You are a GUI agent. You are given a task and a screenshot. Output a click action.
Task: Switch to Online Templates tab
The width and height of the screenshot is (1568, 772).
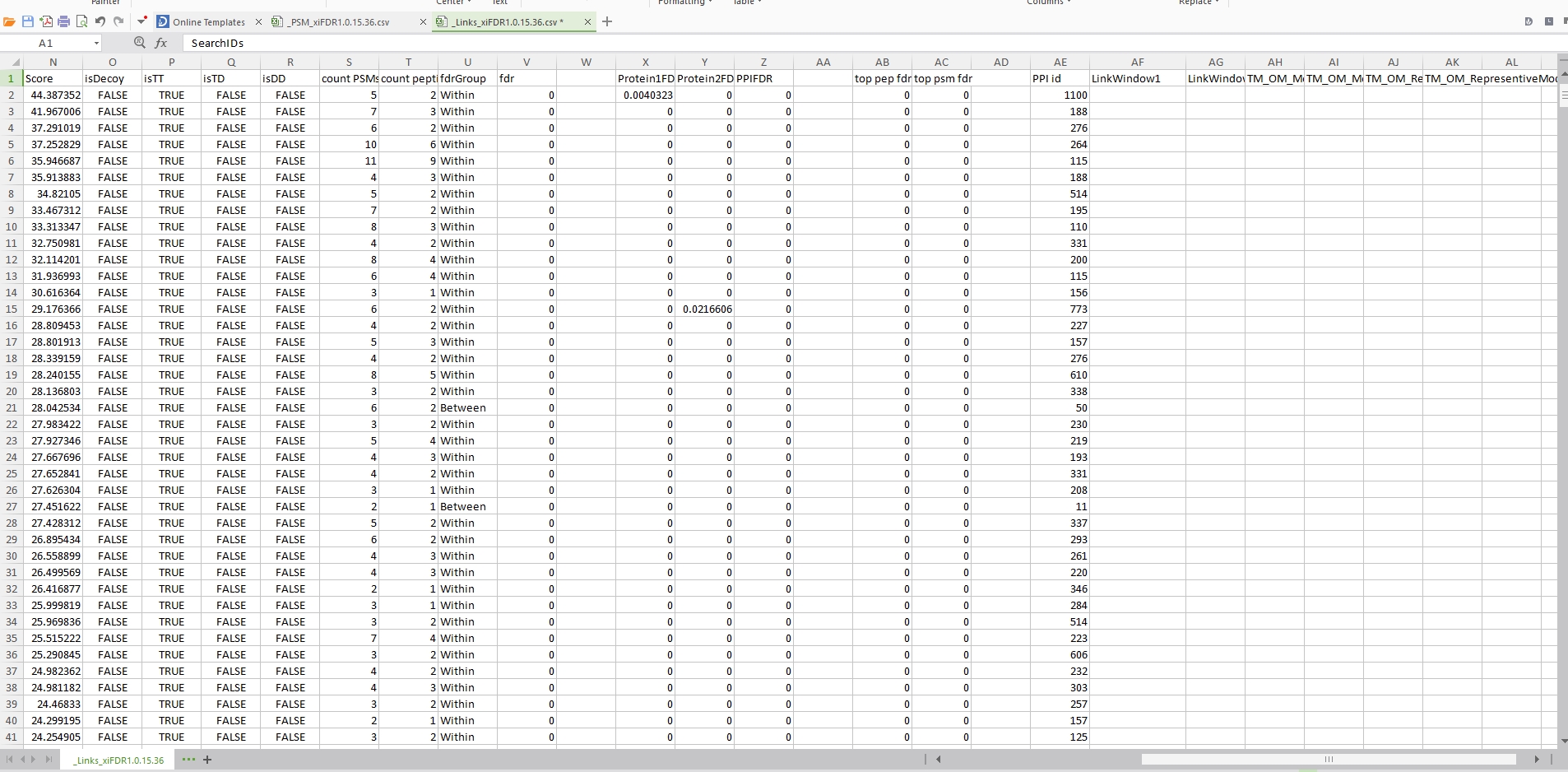(x=209, y=22)
